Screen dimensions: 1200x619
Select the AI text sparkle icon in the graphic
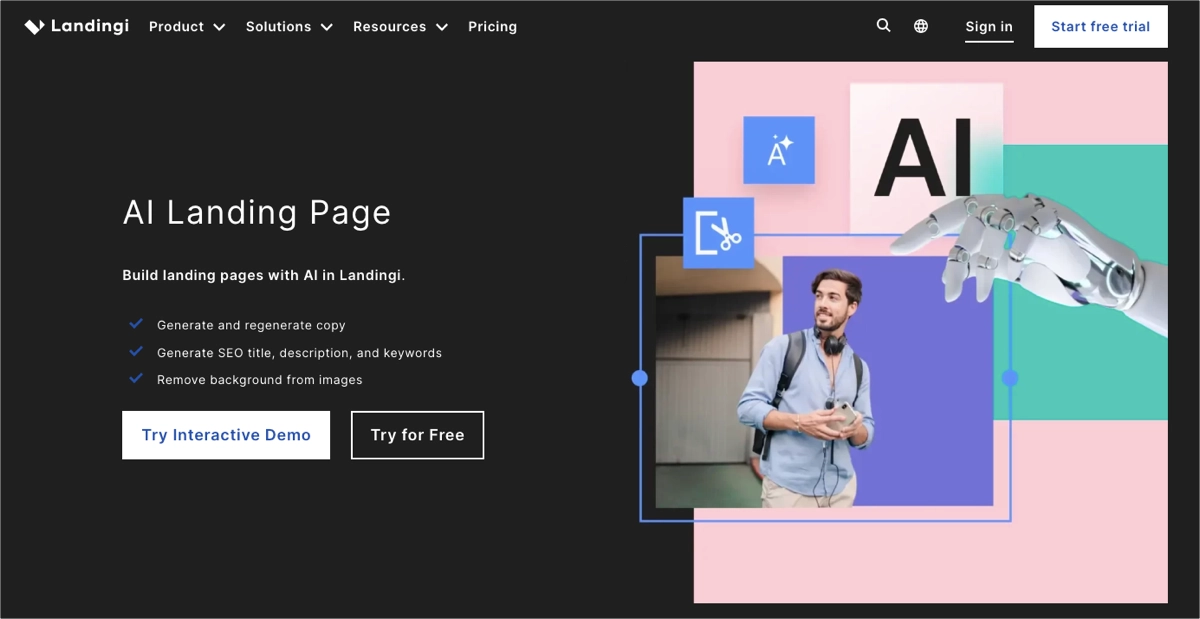[779, 151]
